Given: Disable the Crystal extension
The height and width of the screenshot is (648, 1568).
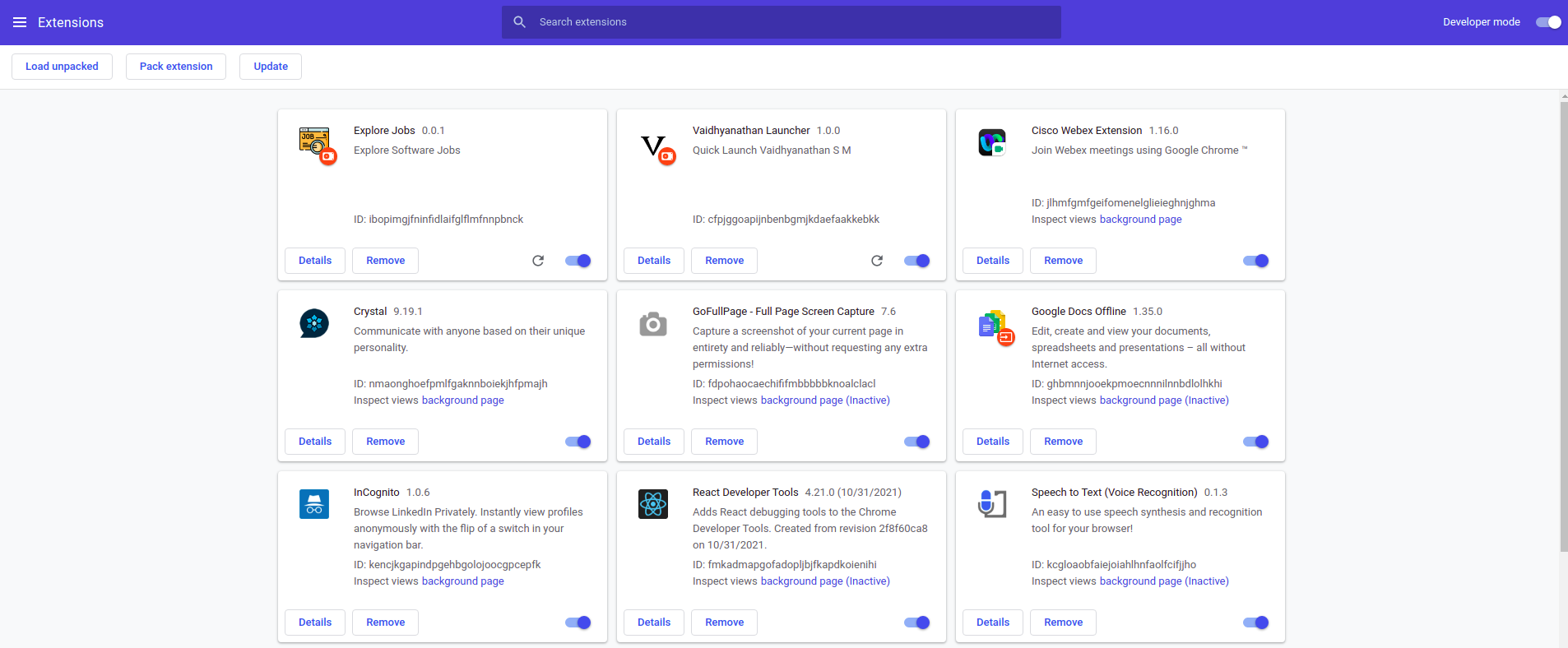Looking at the screenshot, I should pyautogui.click(x=578, y=442).
